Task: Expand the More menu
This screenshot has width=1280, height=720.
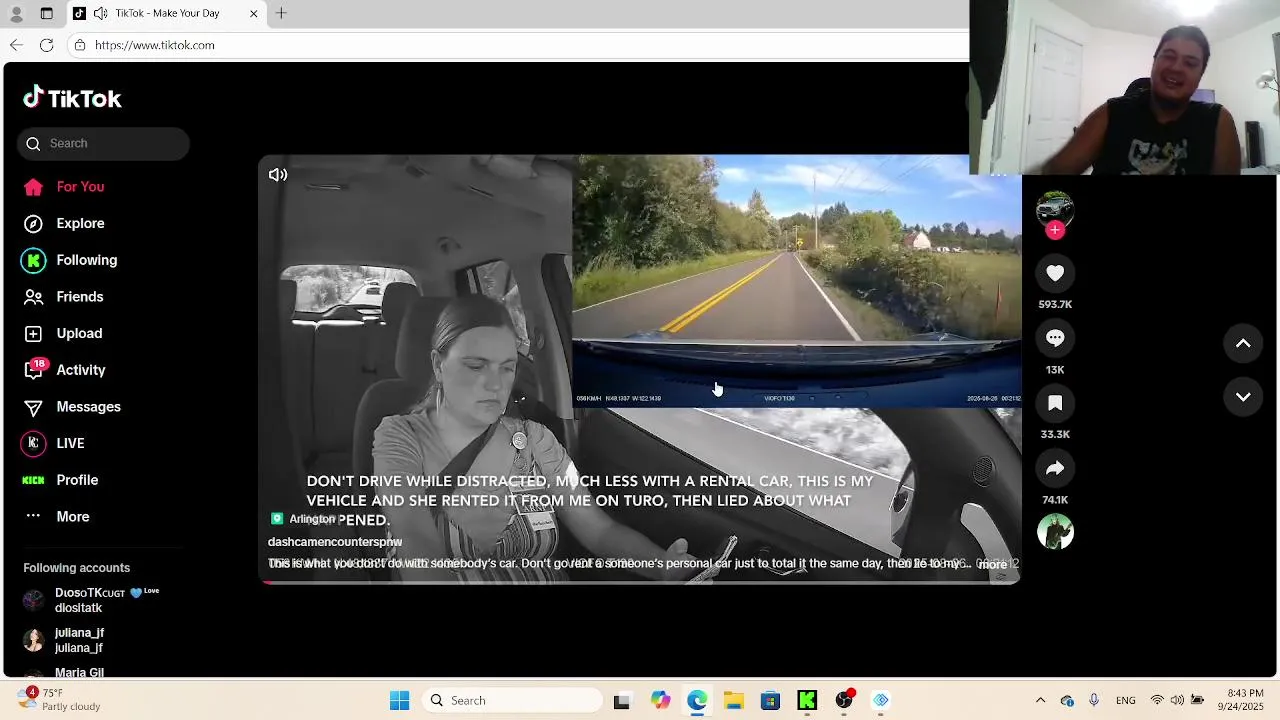Action: click(57, 517)
